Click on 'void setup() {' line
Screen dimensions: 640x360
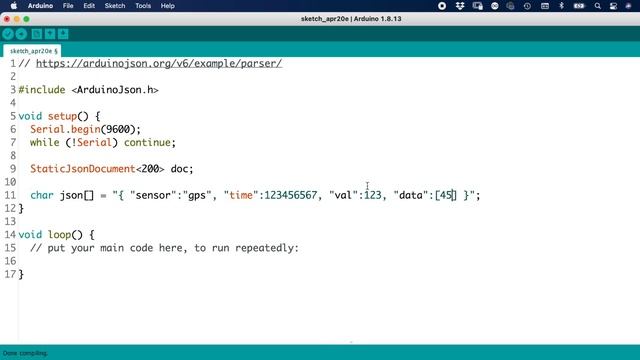click(59, 116)
